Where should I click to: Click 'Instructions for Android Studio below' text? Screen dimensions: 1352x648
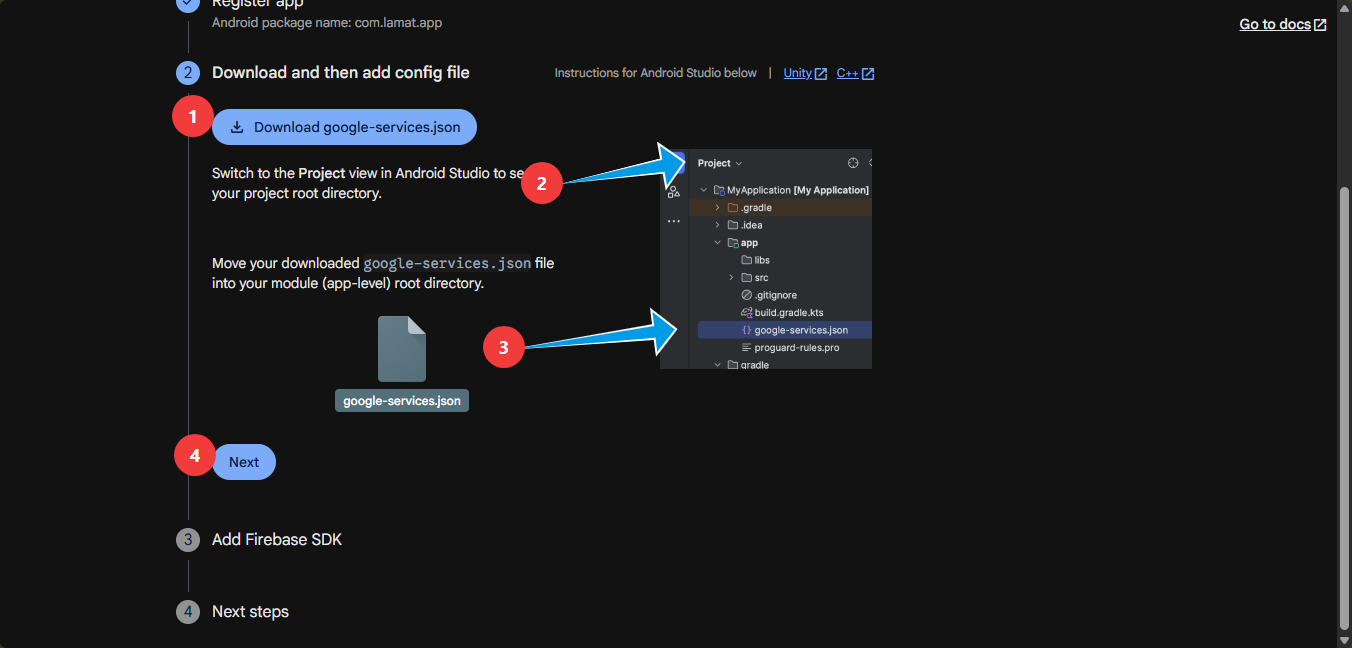pyautogui.click(x=656, y=73)
